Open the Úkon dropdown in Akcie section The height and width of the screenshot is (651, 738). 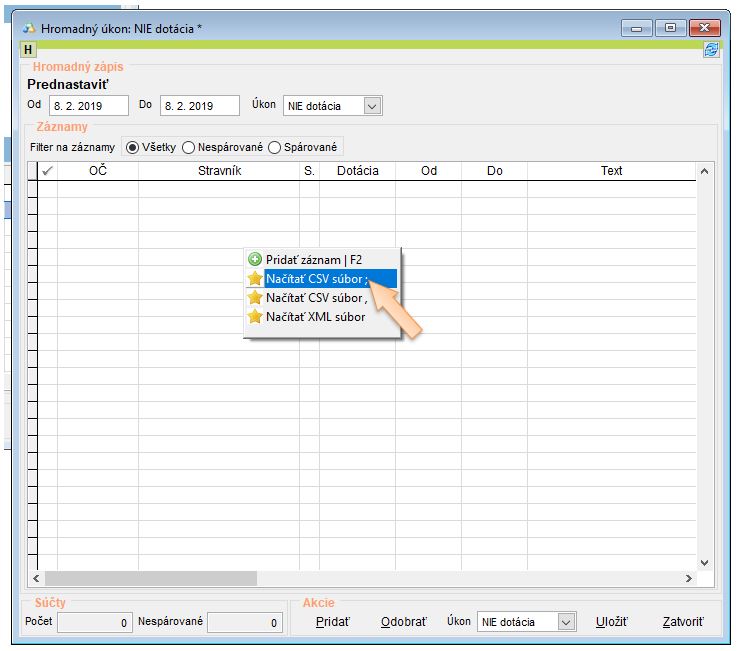click(x=566, y=622)
